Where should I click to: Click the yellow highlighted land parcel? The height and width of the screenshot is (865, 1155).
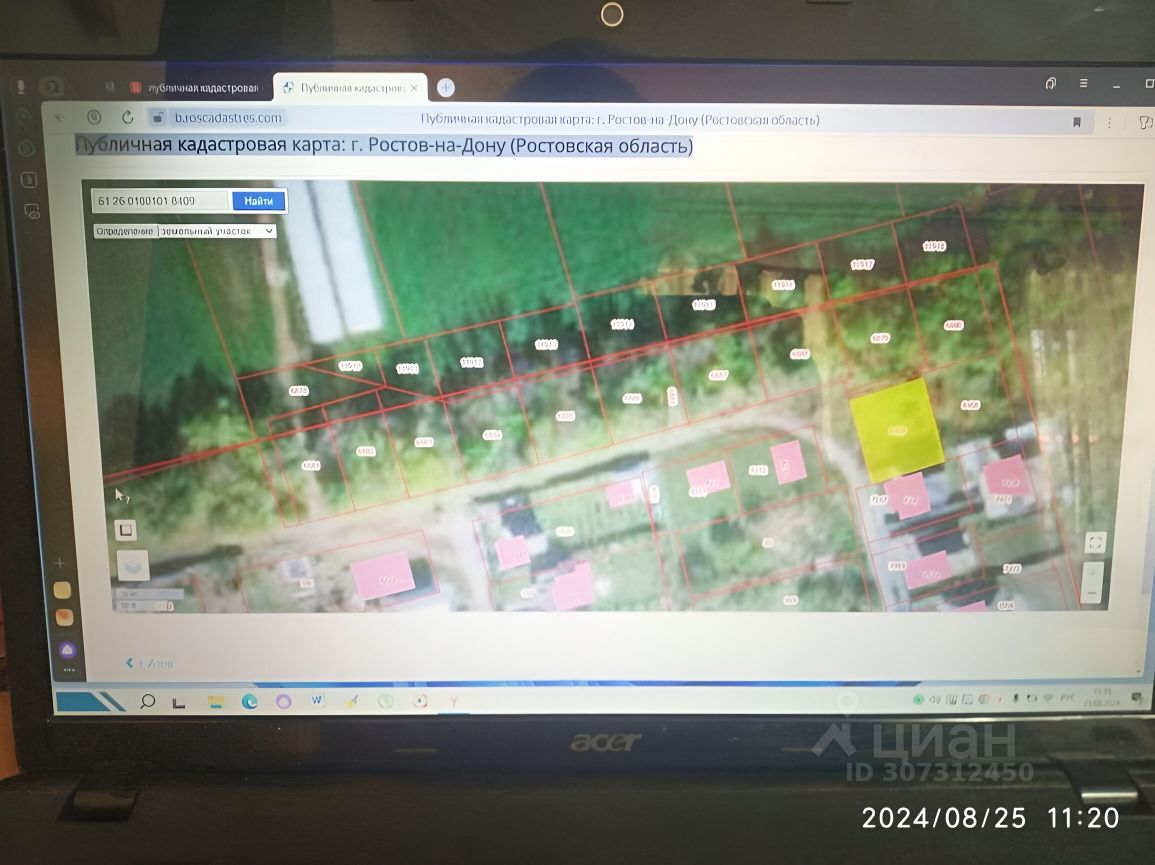(896, 430)
